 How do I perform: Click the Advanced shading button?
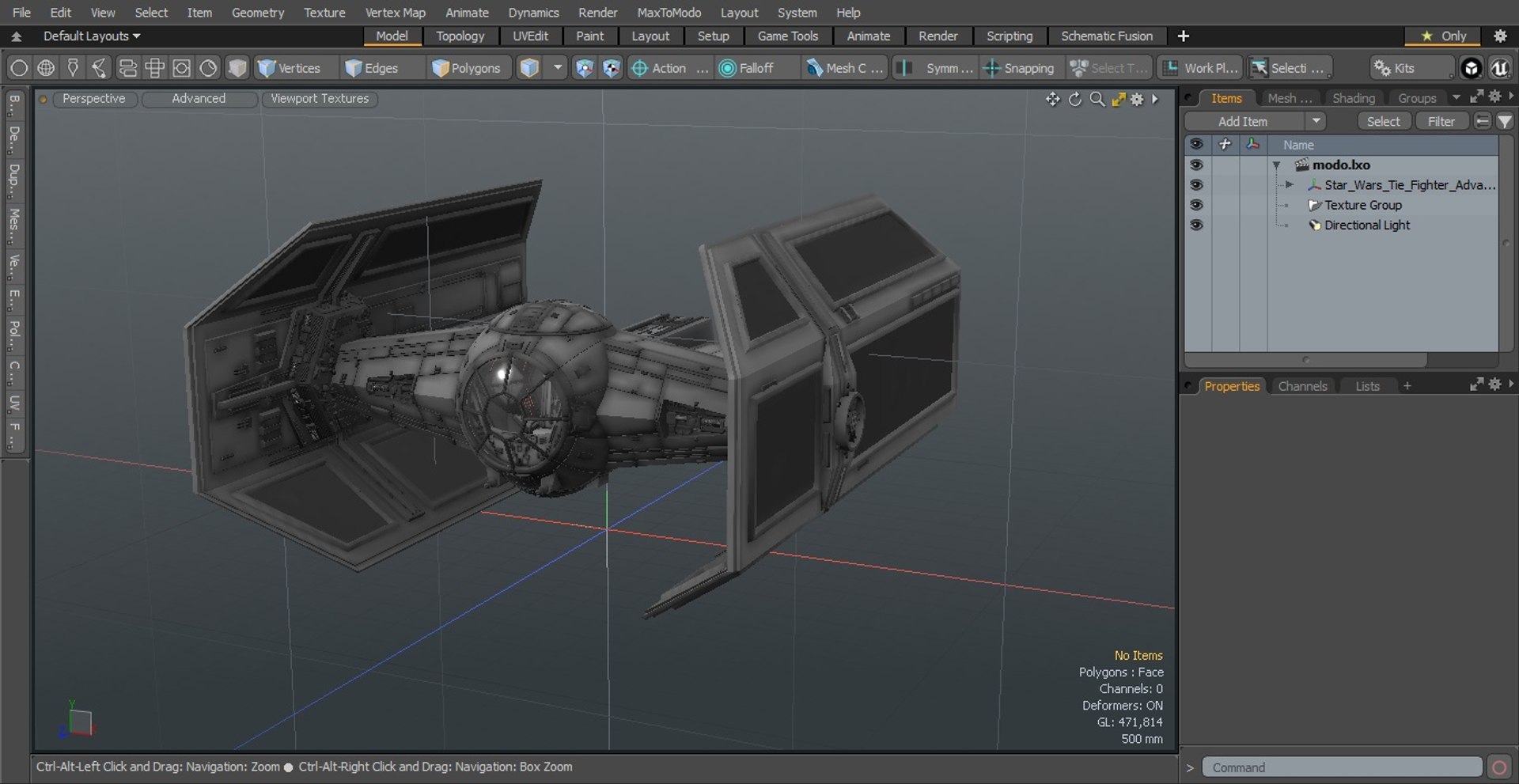coord(199,99)
